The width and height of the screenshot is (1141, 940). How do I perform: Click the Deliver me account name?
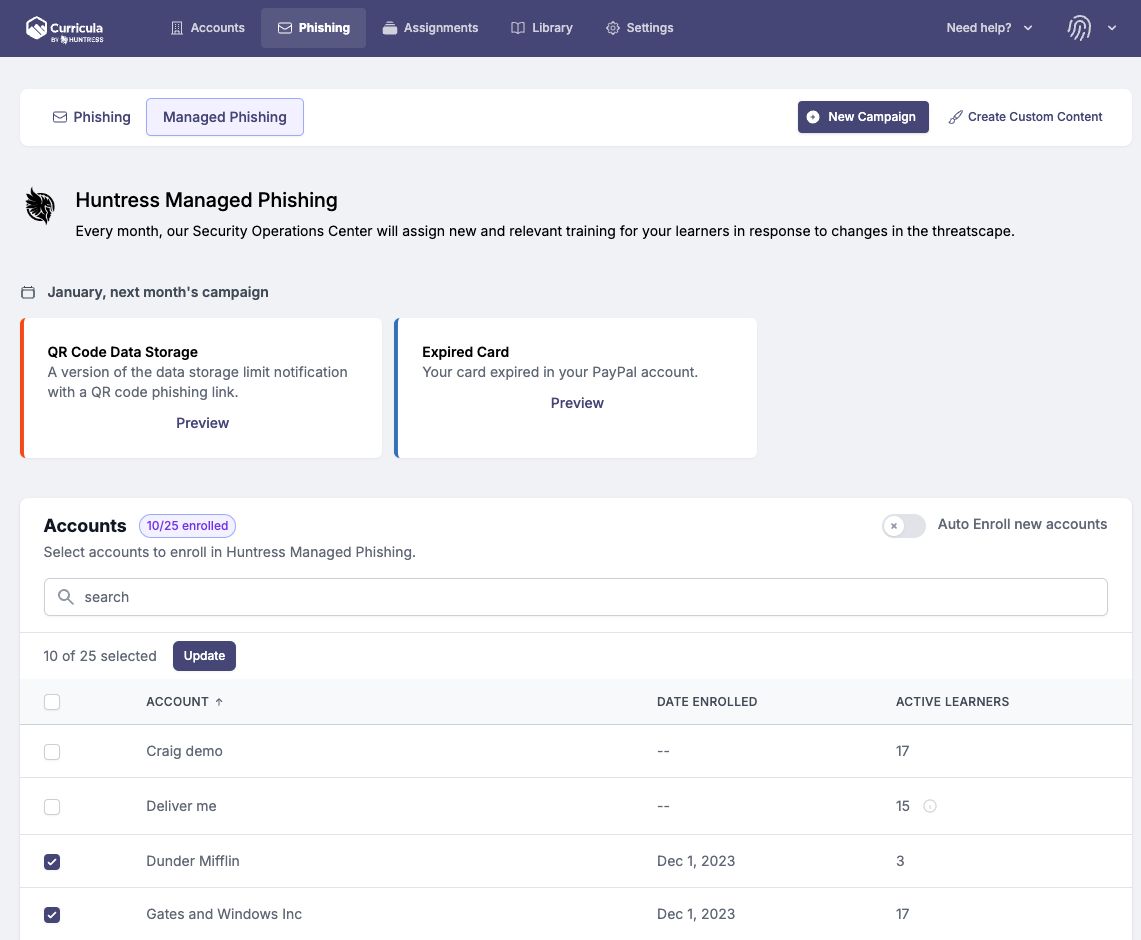pos(181,806)
